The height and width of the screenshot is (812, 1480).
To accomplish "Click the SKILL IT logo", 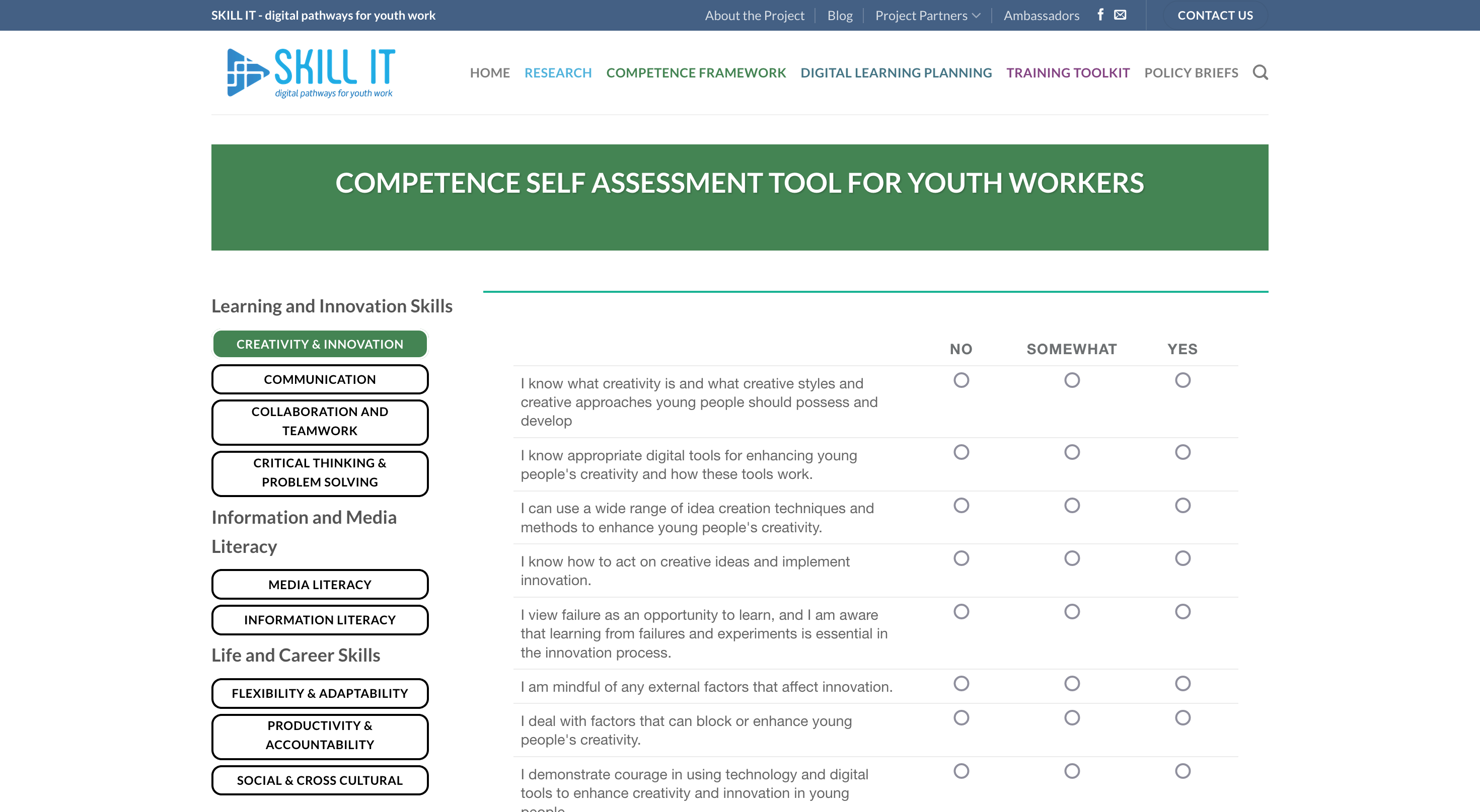I will tap(311, 72).
